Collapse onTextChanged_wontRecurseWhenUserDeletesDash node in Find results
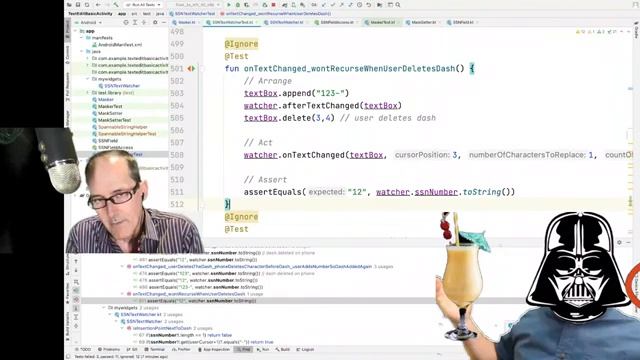The image size is (640, 360). (x=122, y=294)
